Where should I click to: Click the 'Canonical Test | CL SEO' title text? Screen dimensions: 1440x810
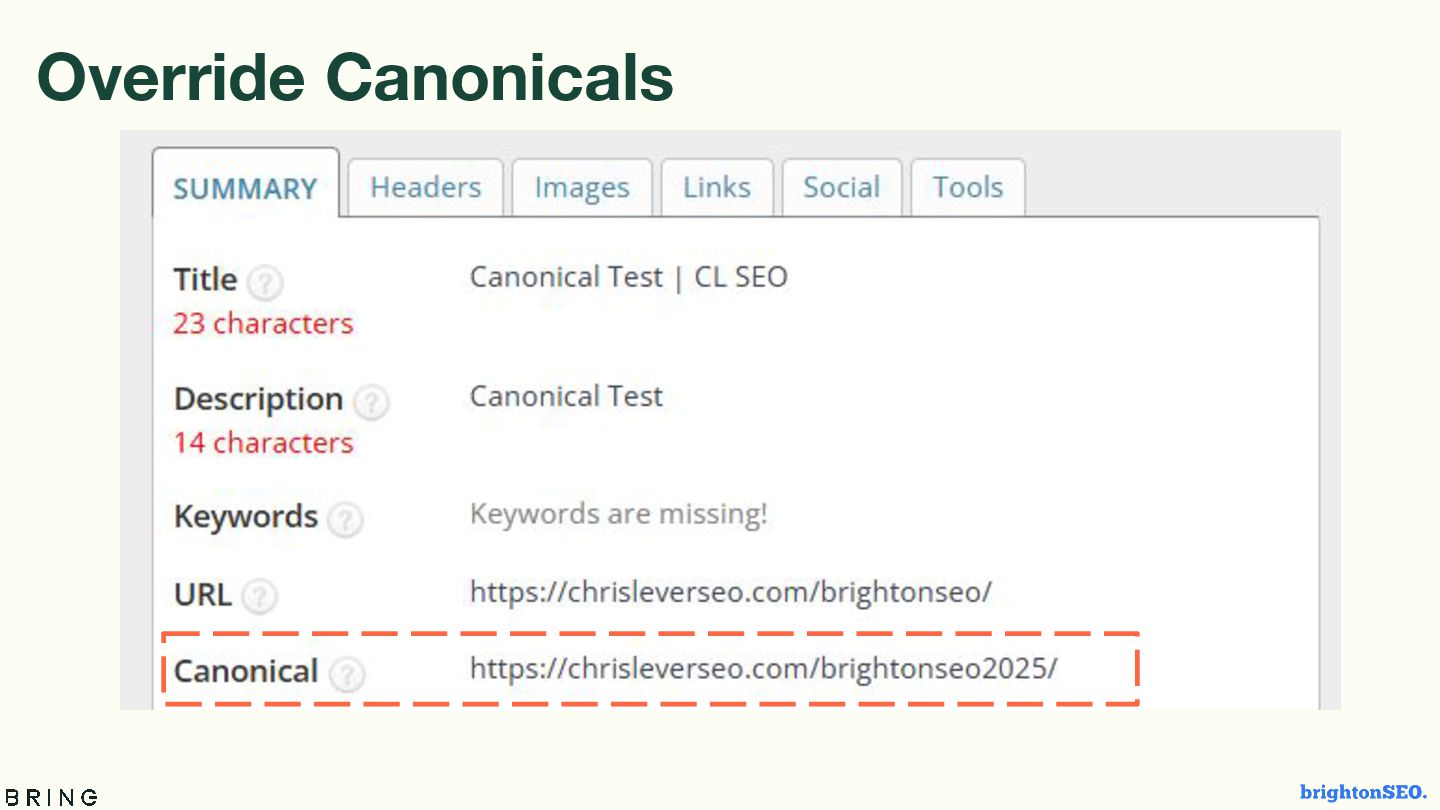pyautogui.click(x=628, y=277)
